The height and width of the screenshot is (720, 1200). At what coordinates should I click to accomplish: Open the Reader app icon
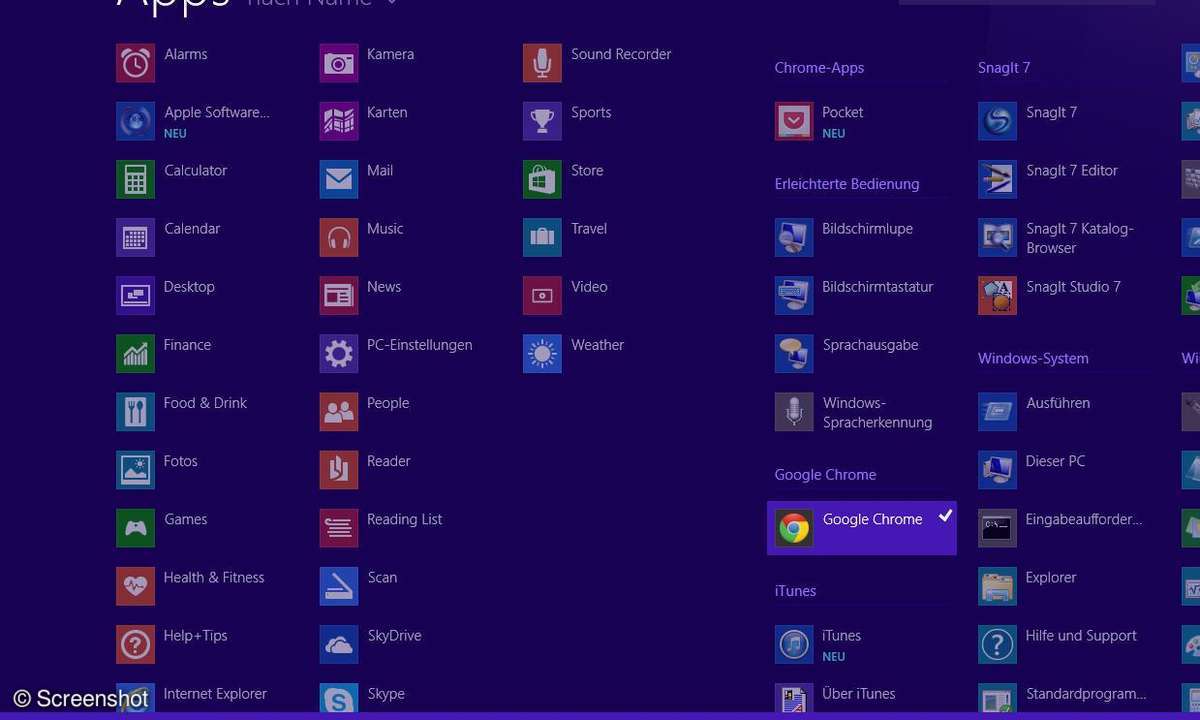coord(339,469)
